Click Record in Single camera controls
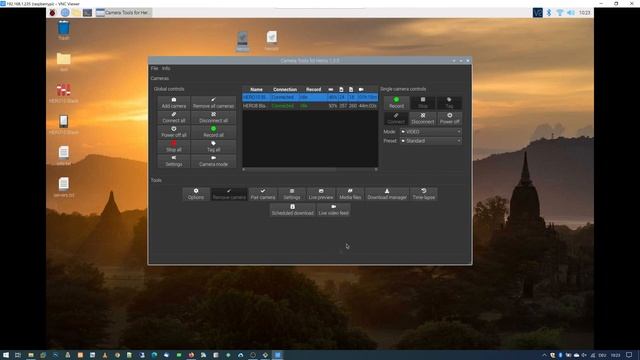The image size is (640, 360). click(396, 103)
